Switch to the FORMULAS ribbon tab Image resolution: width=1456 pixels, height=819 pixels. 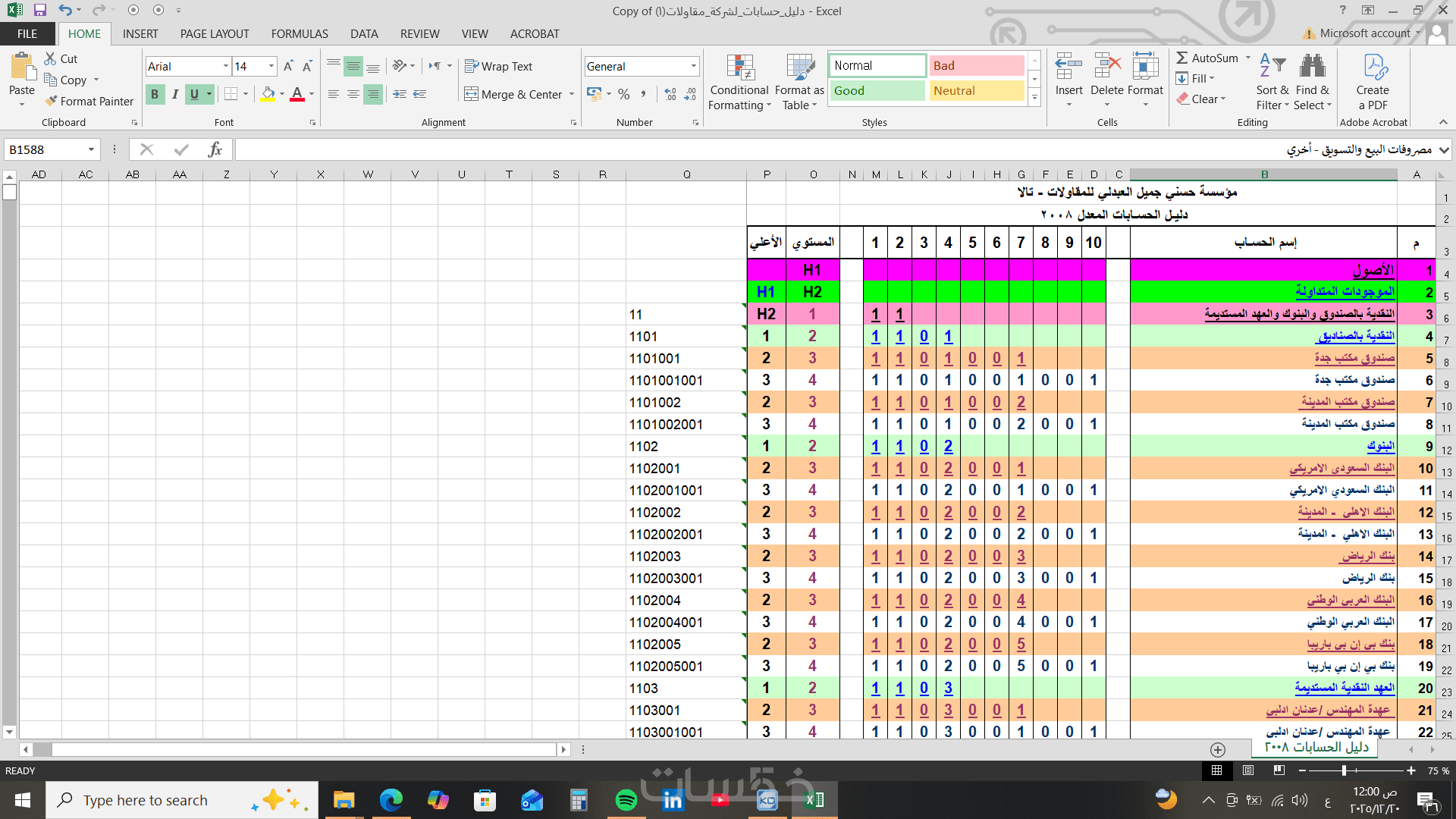300,34
